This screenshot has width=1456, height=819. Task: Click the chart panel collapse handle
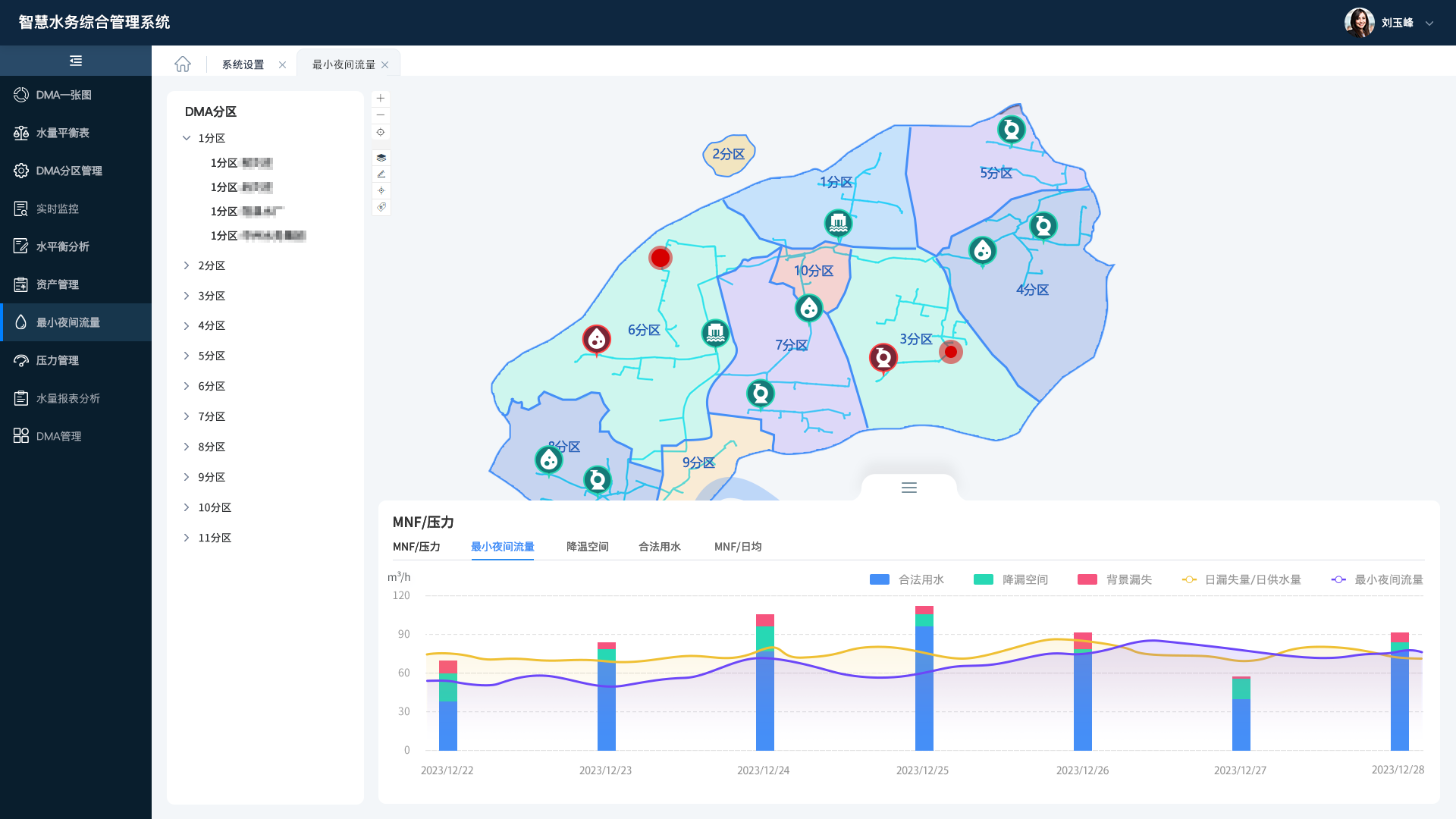coord(909,488)
